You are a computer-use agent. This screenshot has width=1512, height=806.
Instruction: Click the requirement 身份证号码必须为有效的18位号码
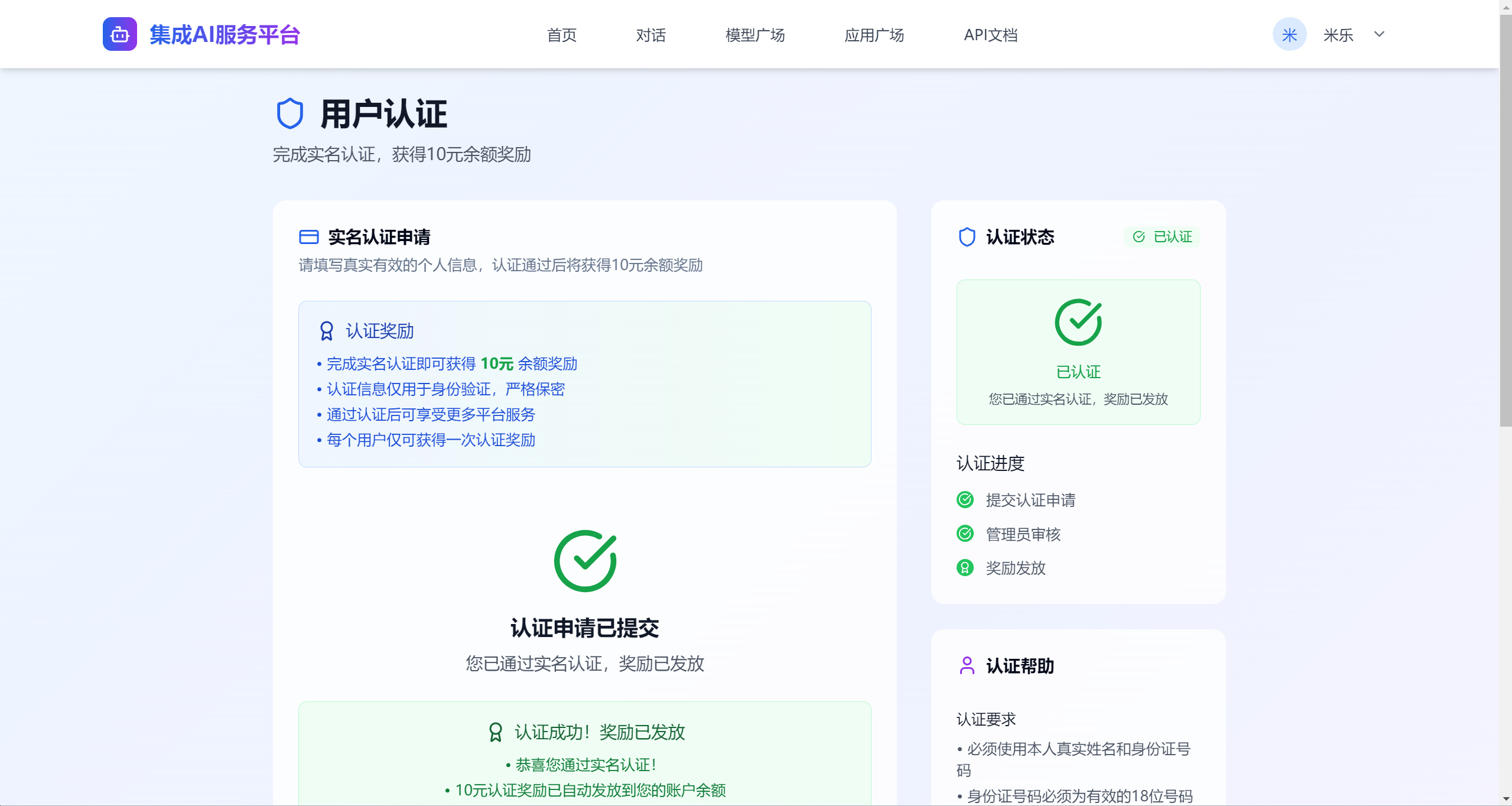(1075, 796)
